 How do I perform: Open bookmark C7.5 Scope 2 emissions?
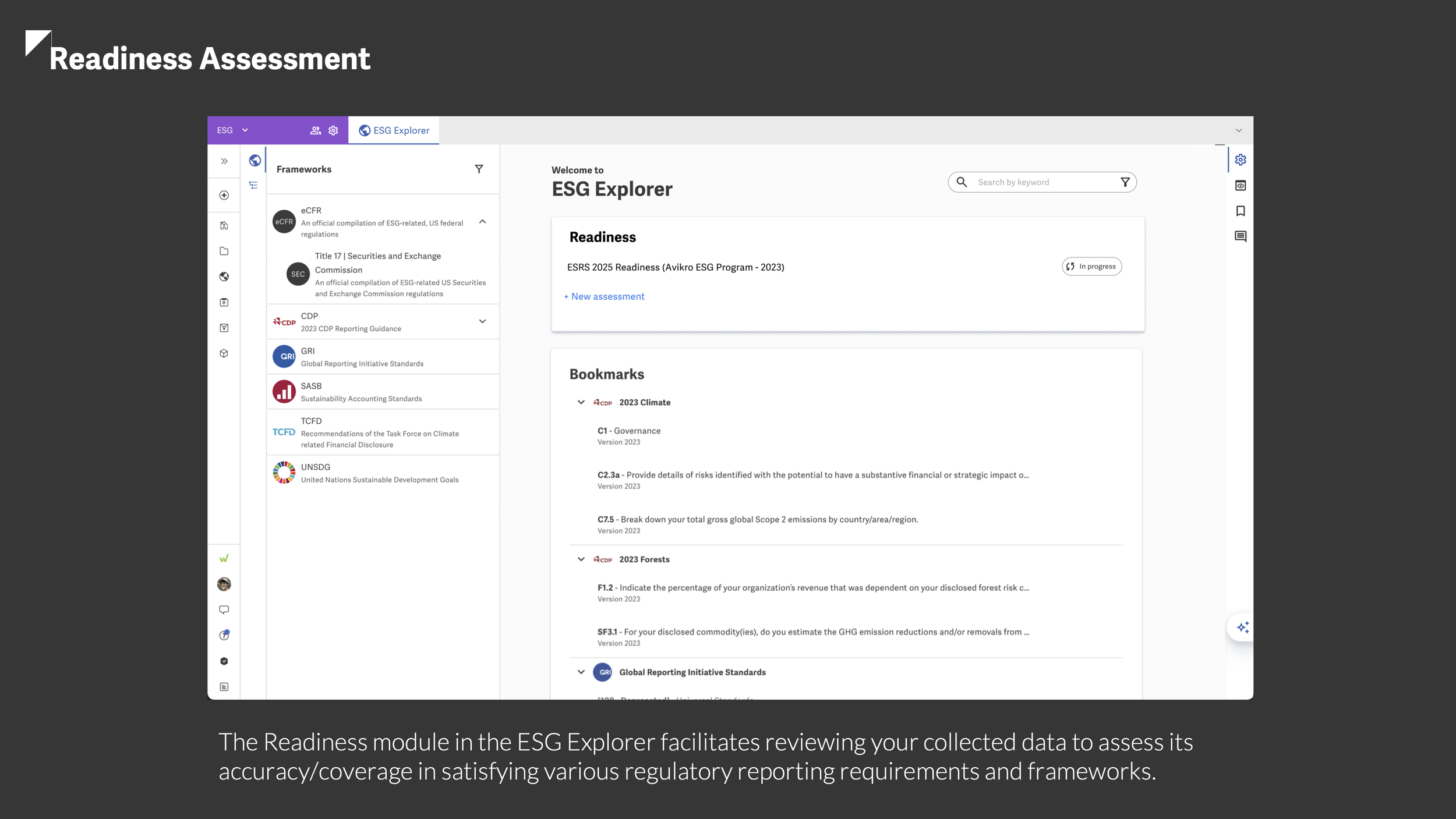(758, 524)
